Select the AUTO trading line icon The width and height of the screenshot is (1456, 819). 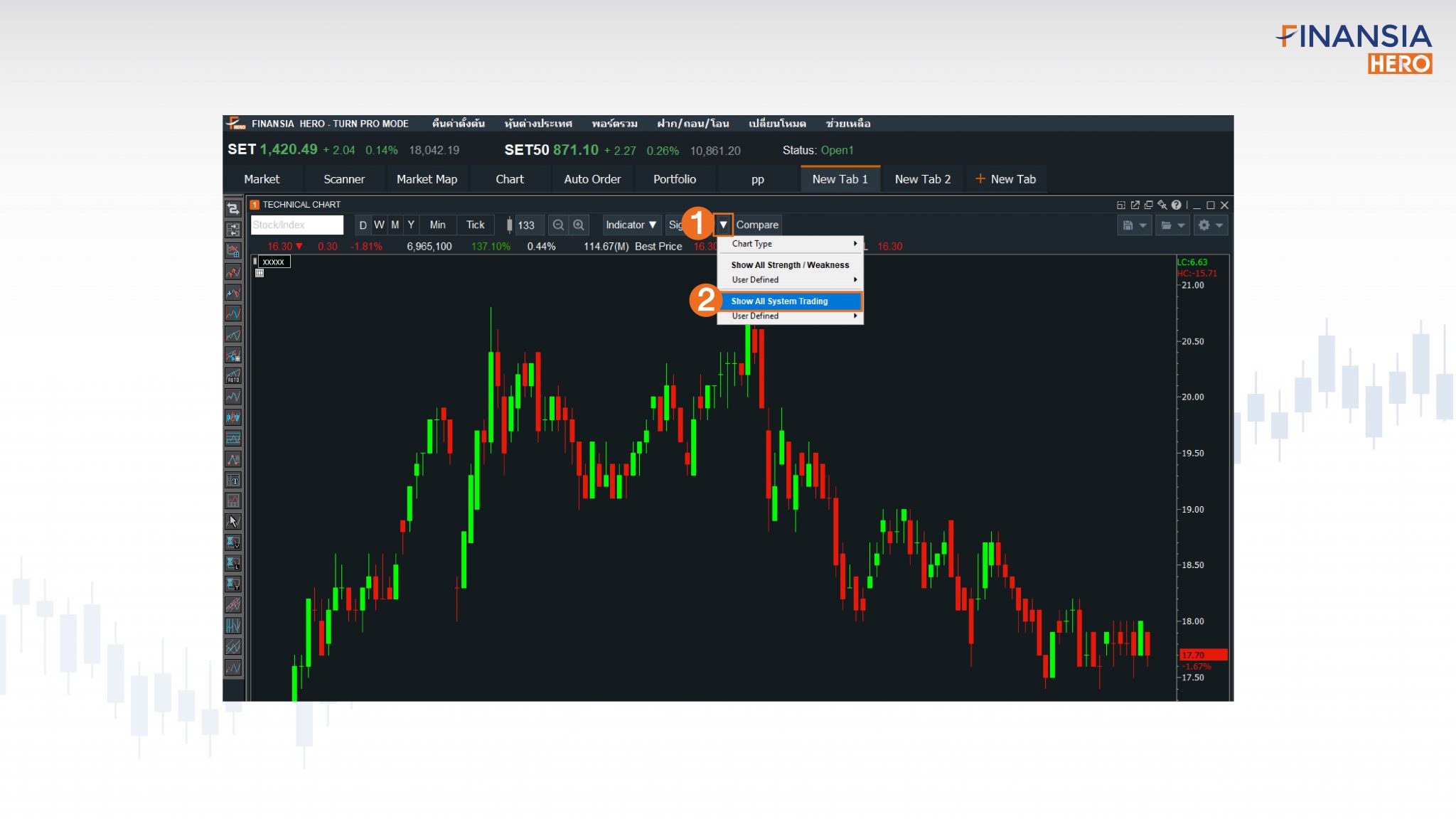233,374
